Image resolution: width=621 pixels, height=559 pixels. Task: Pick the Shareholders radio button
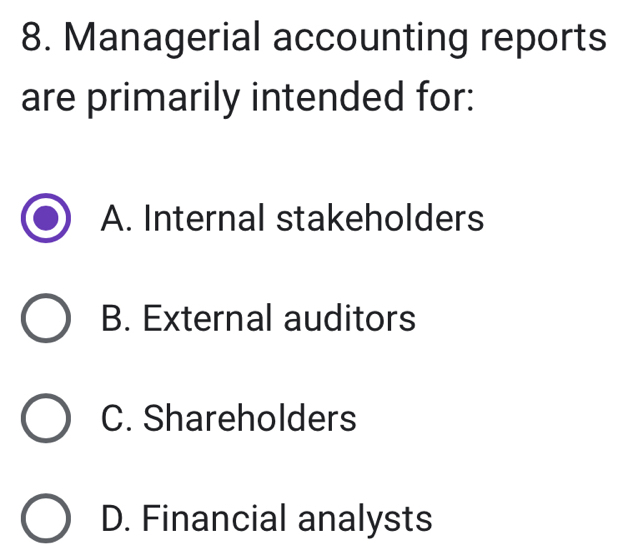[x=45, y=419]
